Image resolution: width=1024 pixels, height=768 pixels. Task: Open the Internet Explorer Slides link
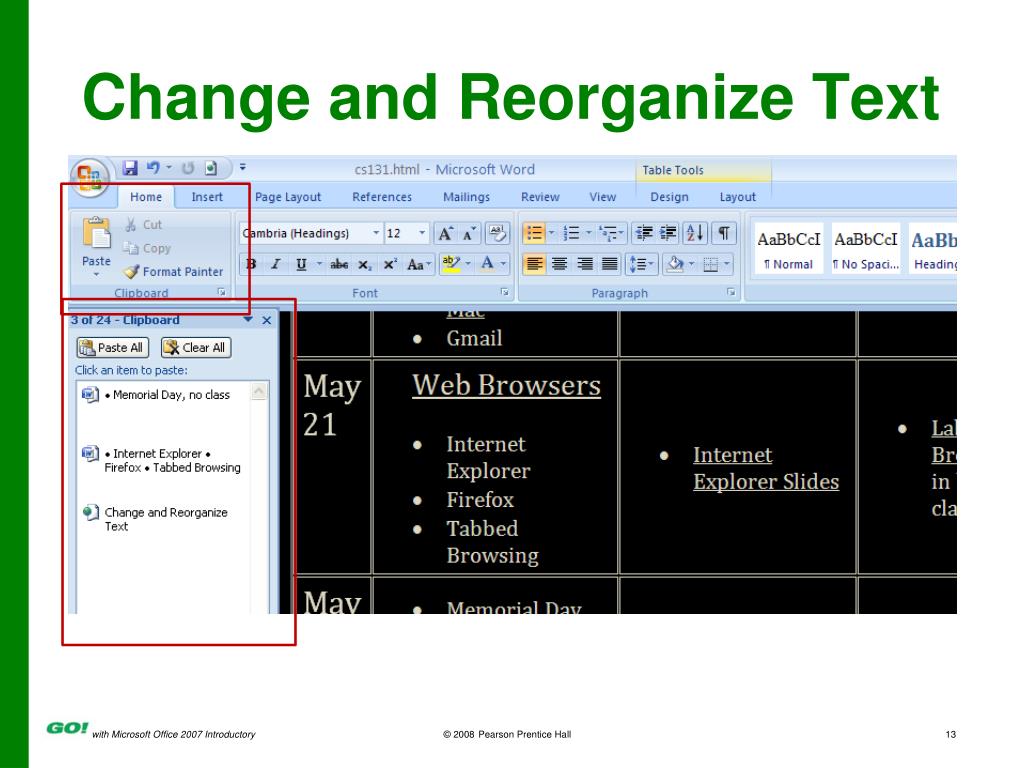tap(766, 468)
